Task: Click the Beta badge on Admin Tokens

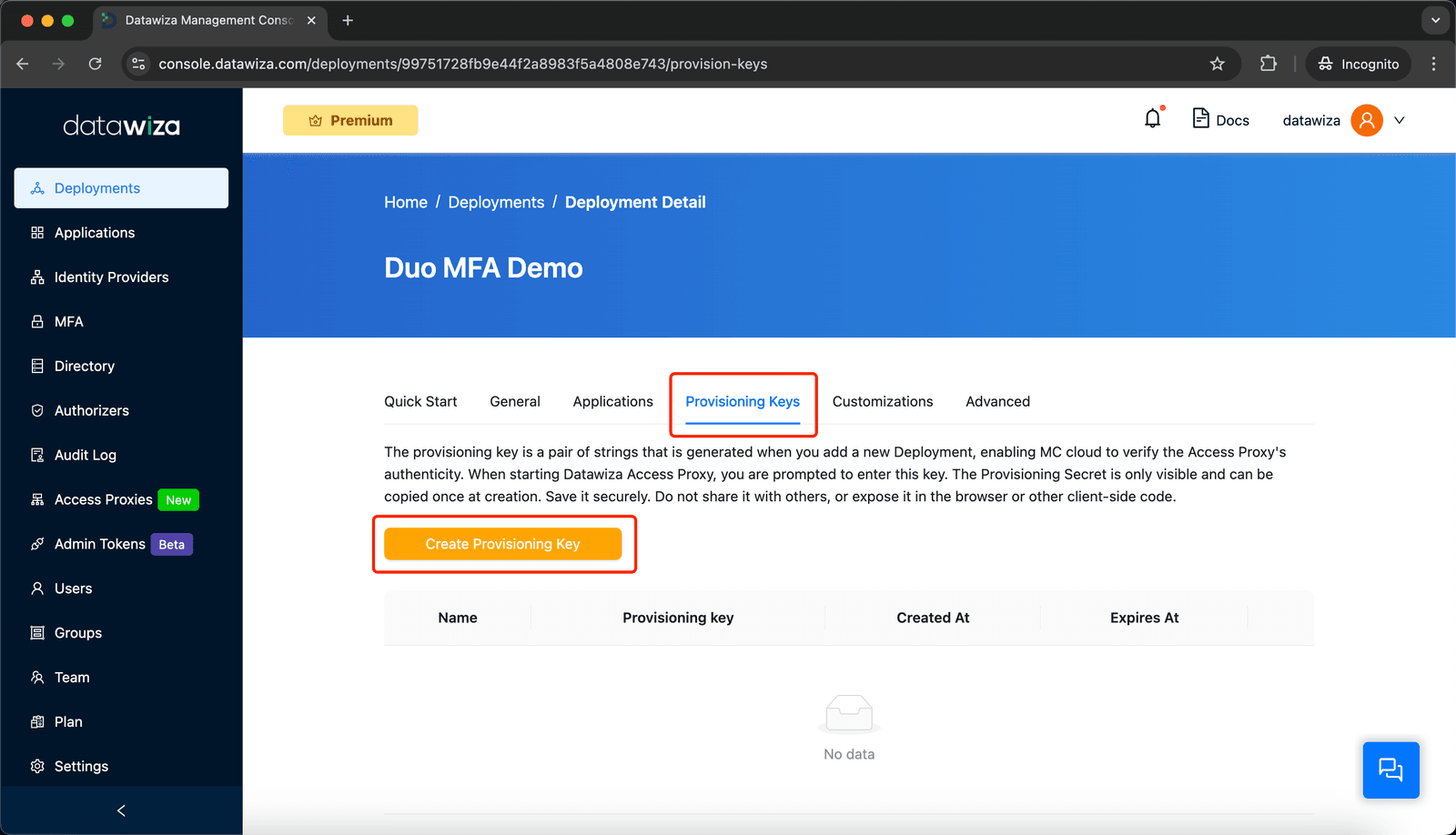Action: click(171, 545)
